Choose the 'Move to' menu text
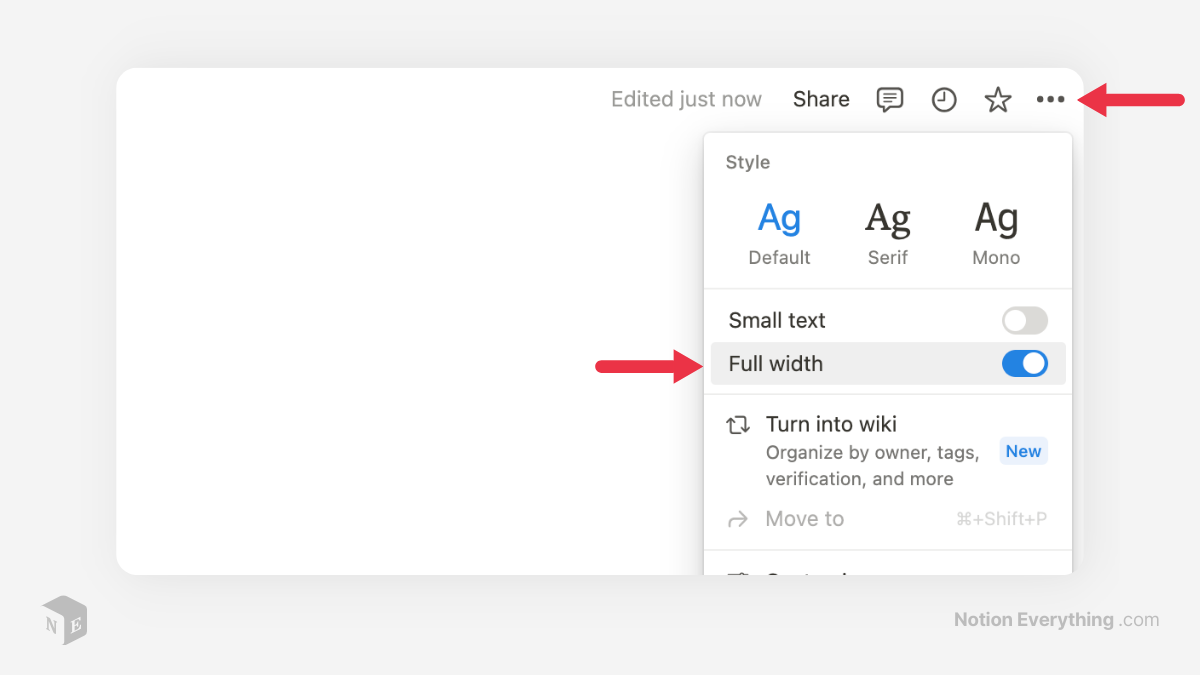 click(804, 519)
